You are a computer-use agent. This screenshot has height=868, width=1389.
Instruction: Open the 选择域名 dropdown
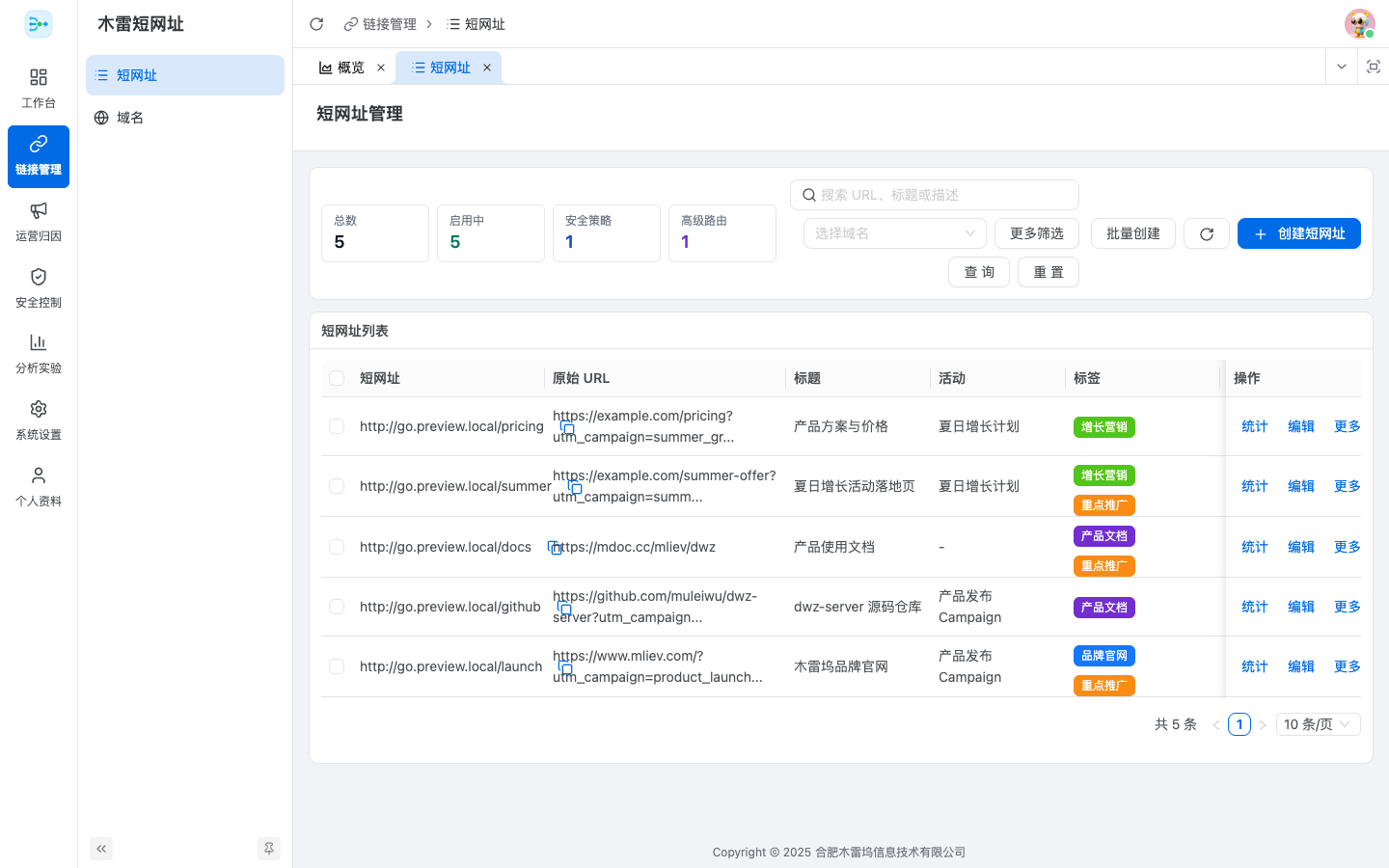coord(895,233)
